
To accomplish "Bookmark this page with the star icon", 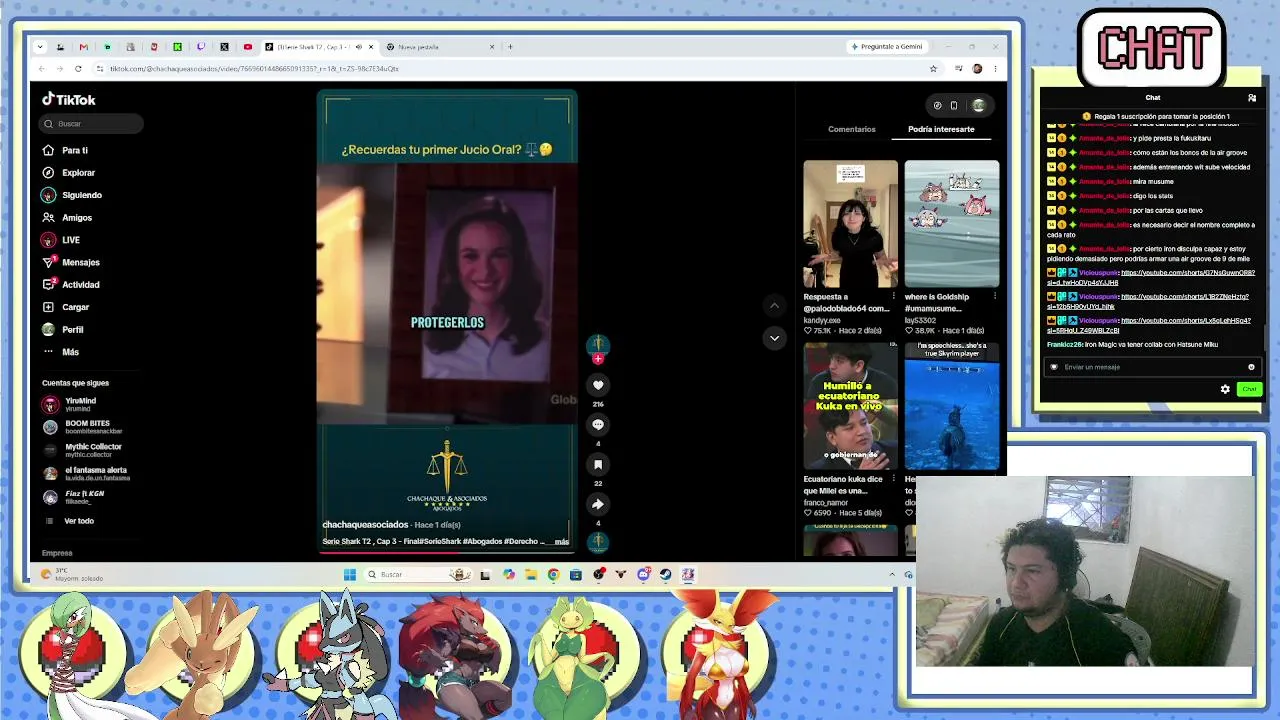I will pos(933,69).
